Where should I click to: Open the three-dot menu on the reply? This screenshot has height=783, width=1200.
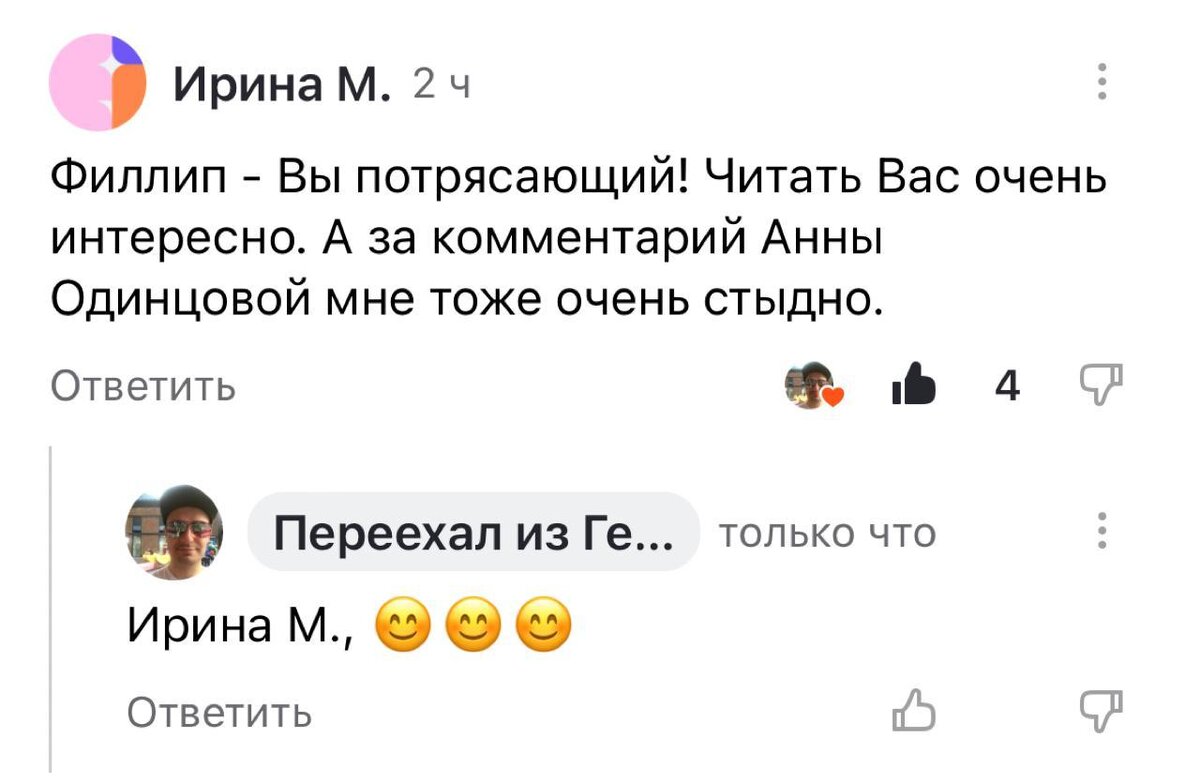(1100, 530)
